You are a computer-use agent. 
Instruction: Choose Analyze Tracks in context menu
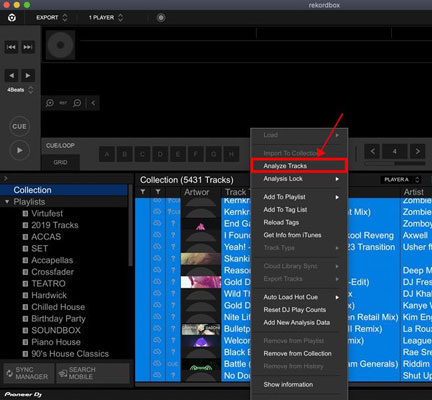(x=299, y=166)
